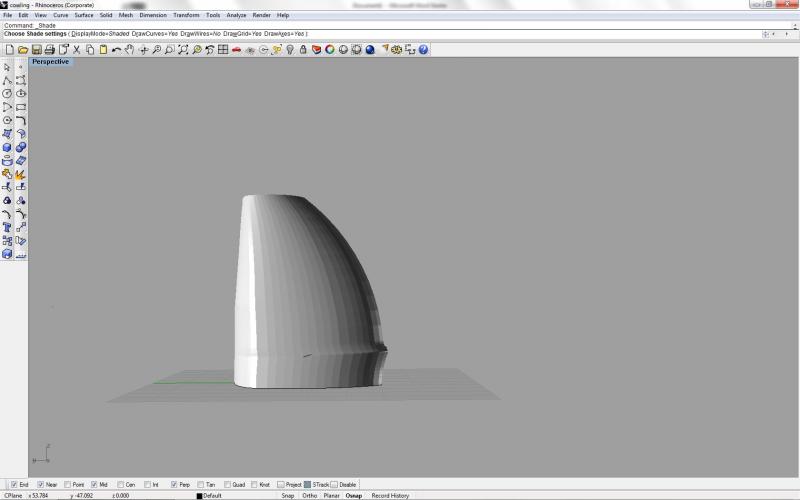Select the Box solid tool in sidebar
This screenshot has width=800, height=500.
pos(7,147)
